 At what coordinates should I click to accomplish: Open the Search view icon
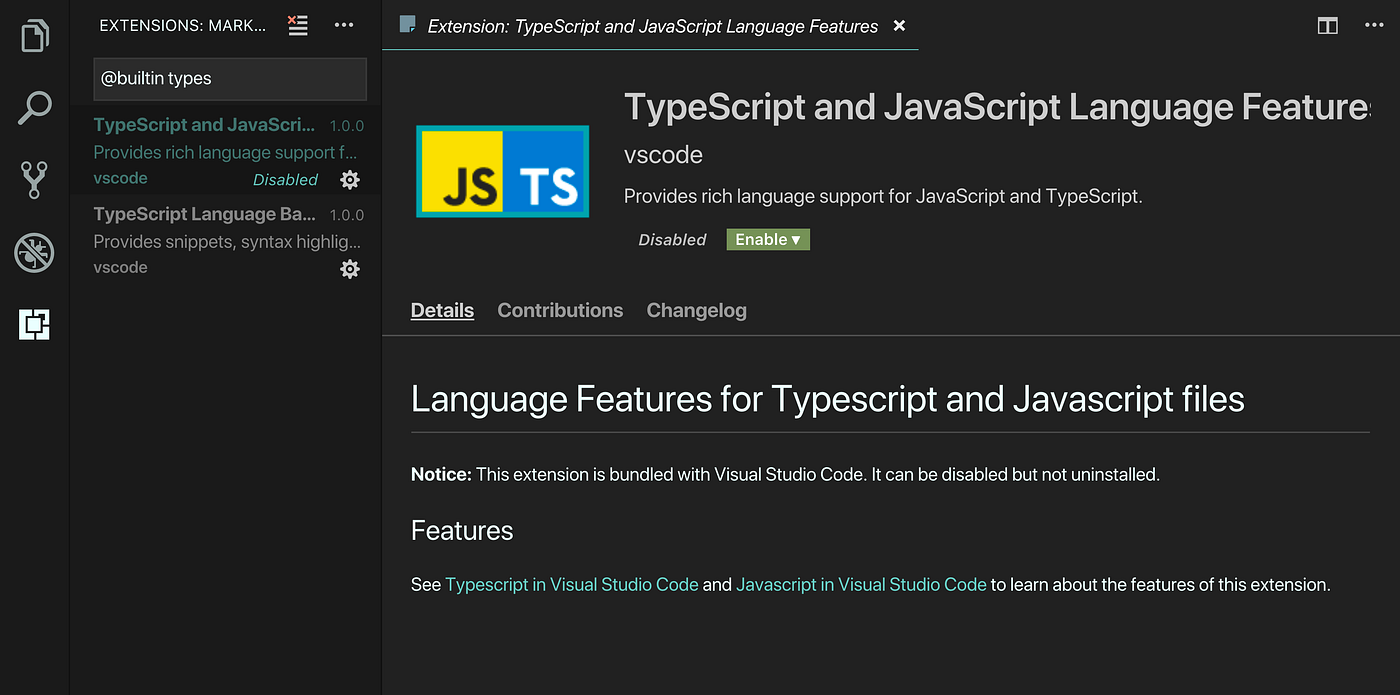tap(34, 107)
